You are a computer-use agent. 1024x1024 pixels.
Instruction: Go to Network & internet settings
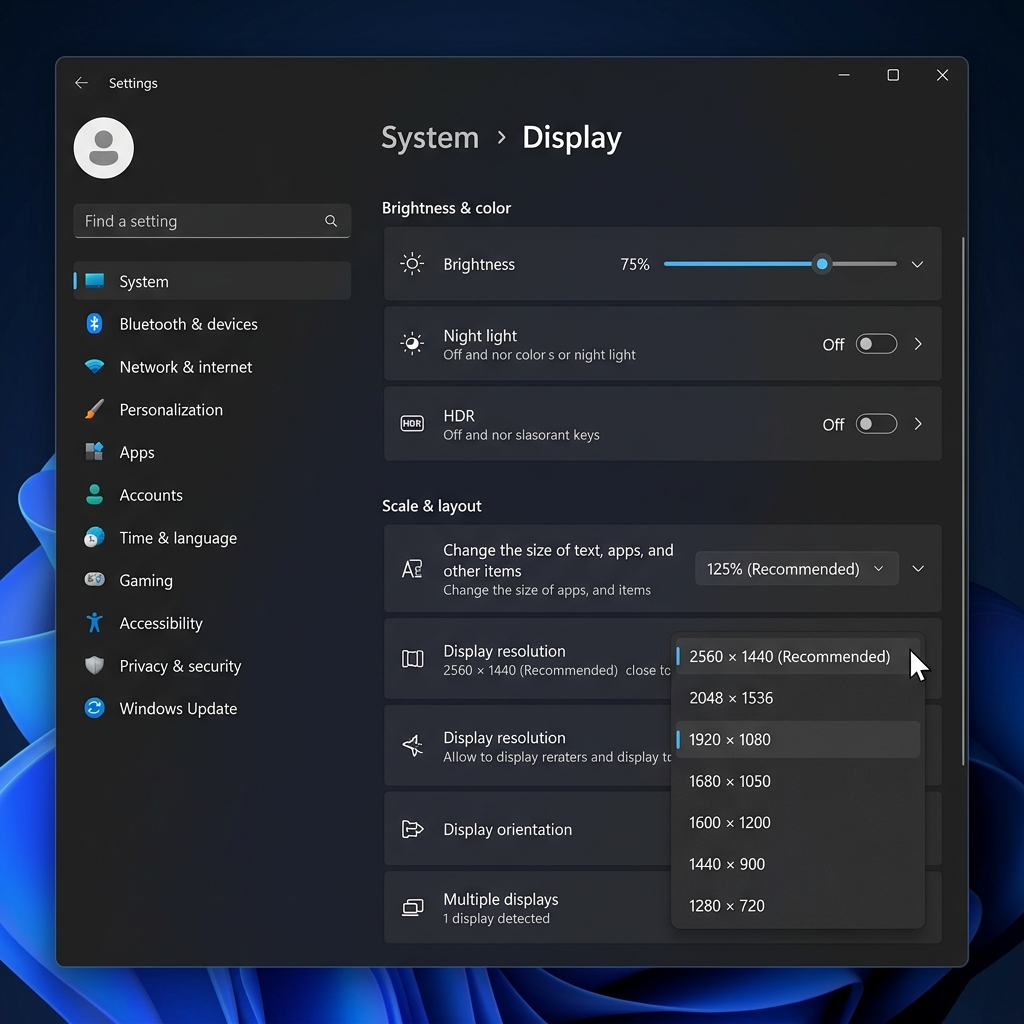(212, 367)
